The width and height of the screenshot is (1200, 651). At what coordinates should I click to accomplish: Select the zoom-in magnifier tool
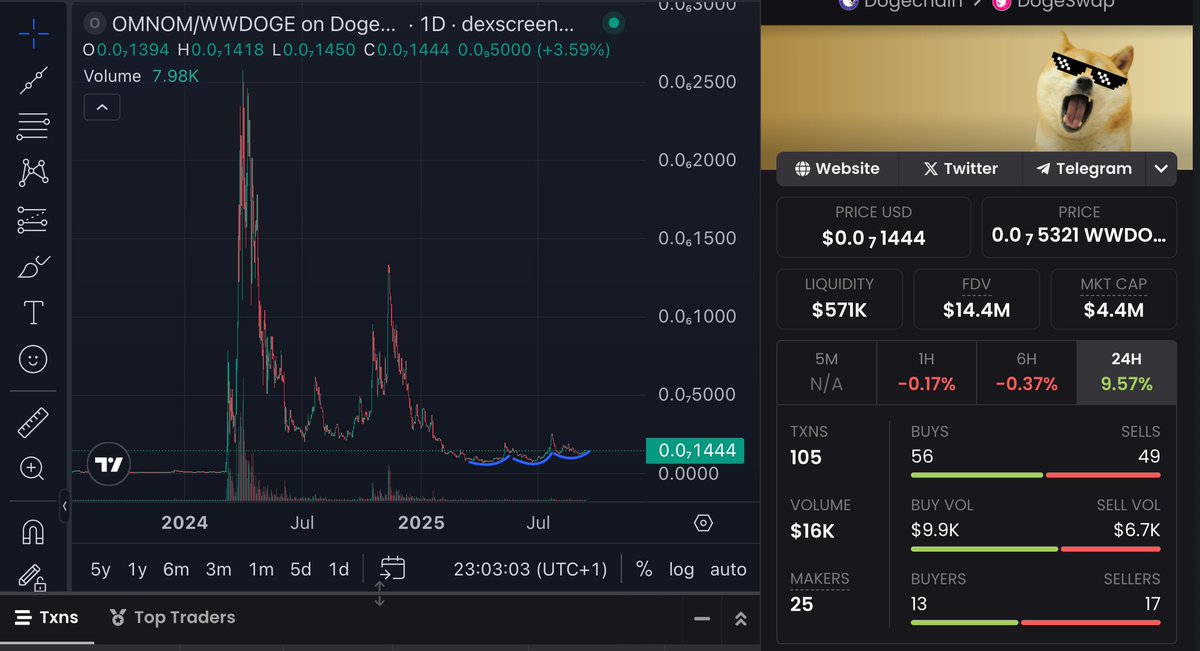(x=32, y=468)
